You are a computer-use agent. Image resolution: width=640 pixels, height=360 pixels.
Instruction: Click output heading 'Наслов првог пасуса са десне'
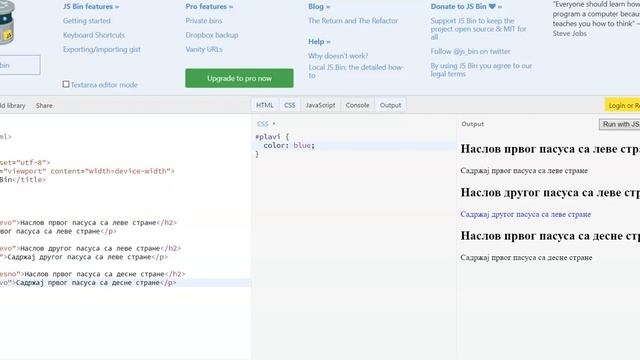(550, 236)
